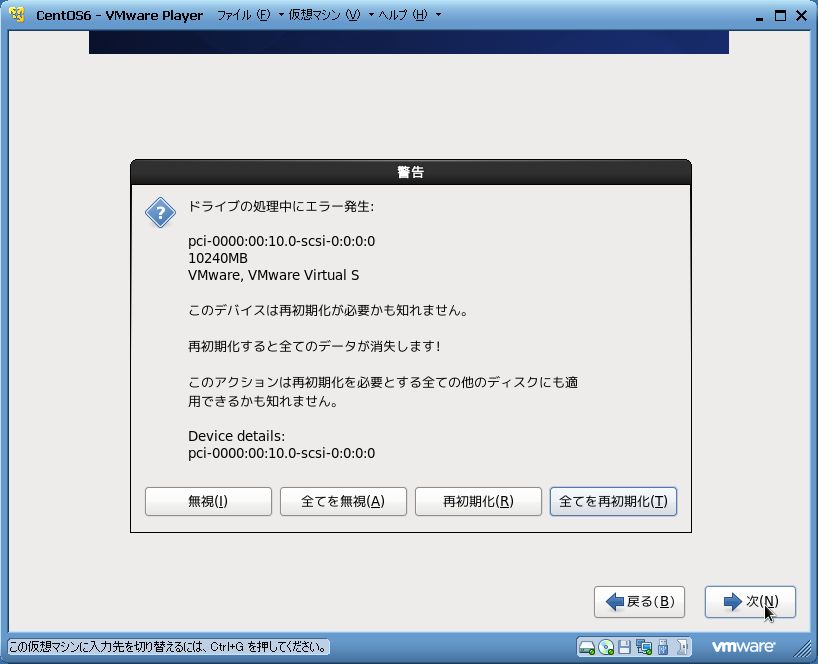Choose the 全てを無視(A) button

[343, 501]
